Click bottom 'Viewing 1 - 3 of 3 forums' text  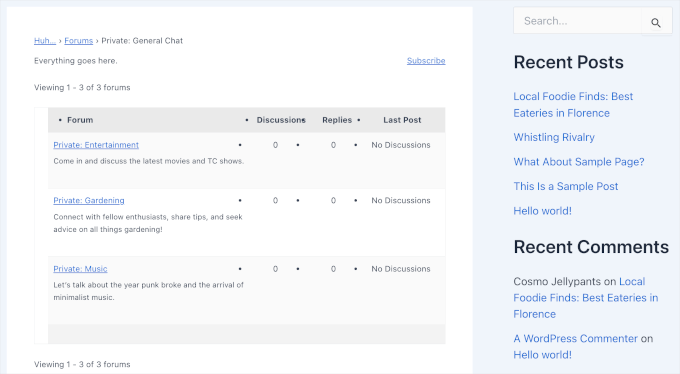82,364
